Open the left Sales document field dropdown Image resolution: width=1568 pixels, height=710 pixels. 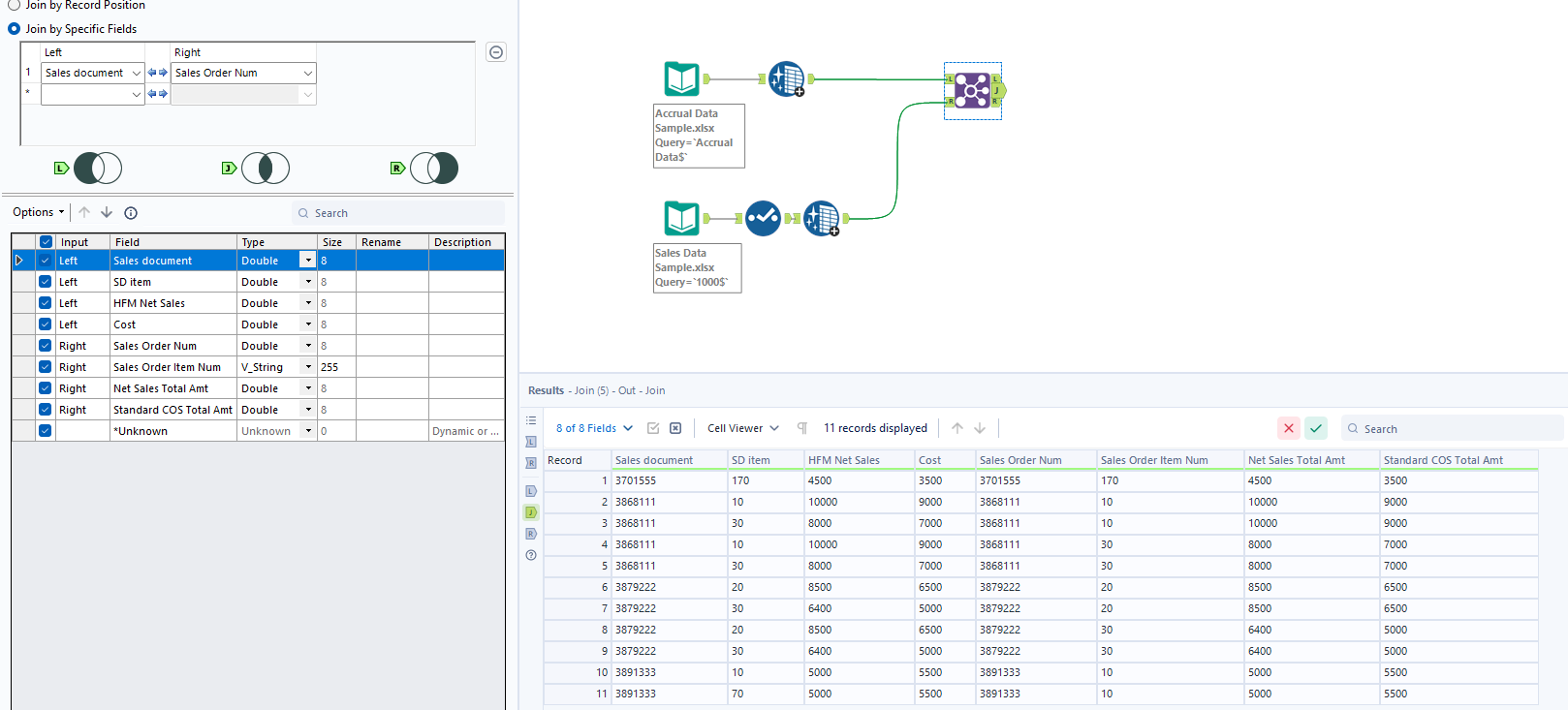point(136,73)
